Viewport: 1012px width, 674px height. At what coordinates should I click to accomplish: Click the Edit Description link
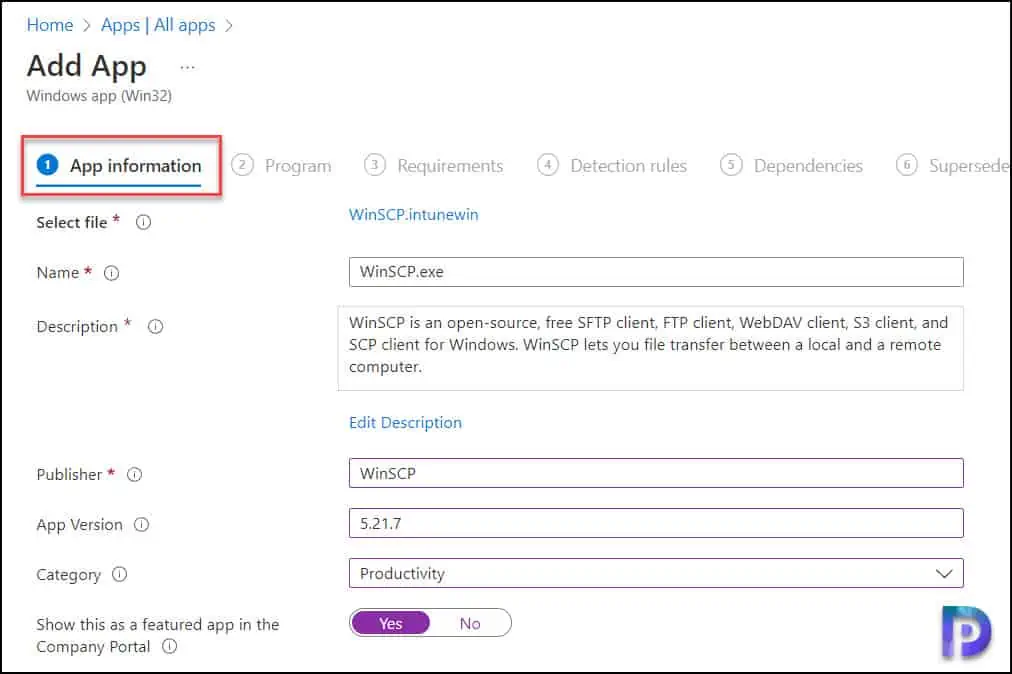(x=405, y=423)
